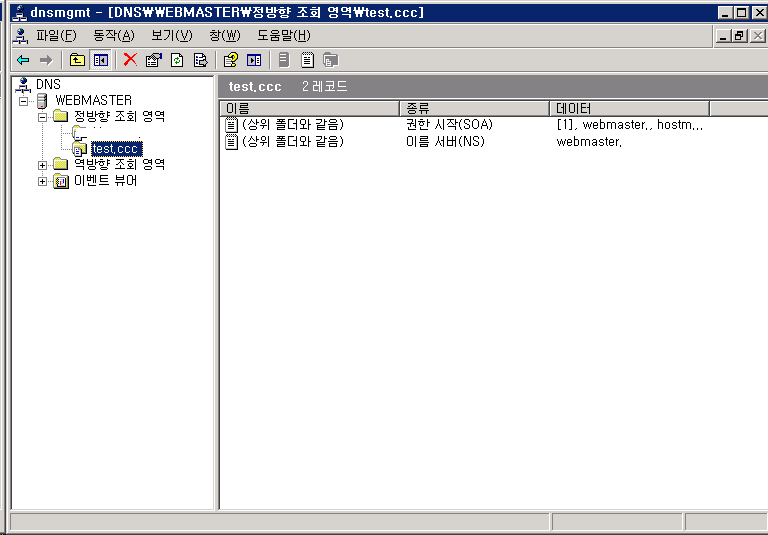Select 정방향 조회 영역 tree label
The height and width of the screenshot is (535, 768).
[120, 116]
